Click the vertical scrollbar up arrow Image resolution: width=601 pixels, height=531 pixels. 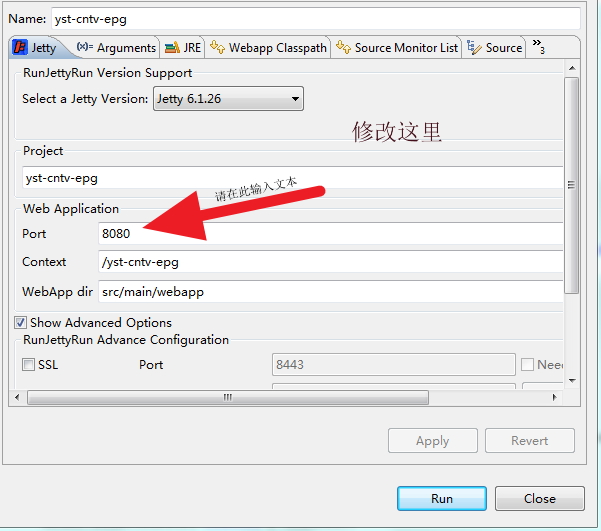[572, 68]
